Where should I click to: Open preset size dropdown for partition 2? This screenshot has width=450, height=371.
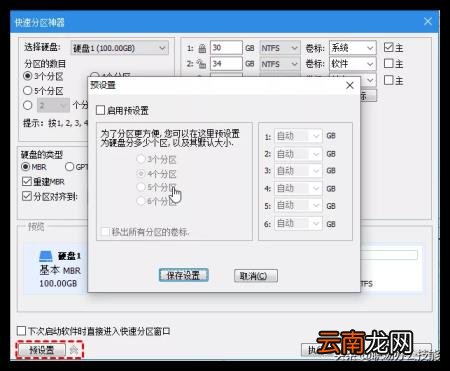click(298, 154)
